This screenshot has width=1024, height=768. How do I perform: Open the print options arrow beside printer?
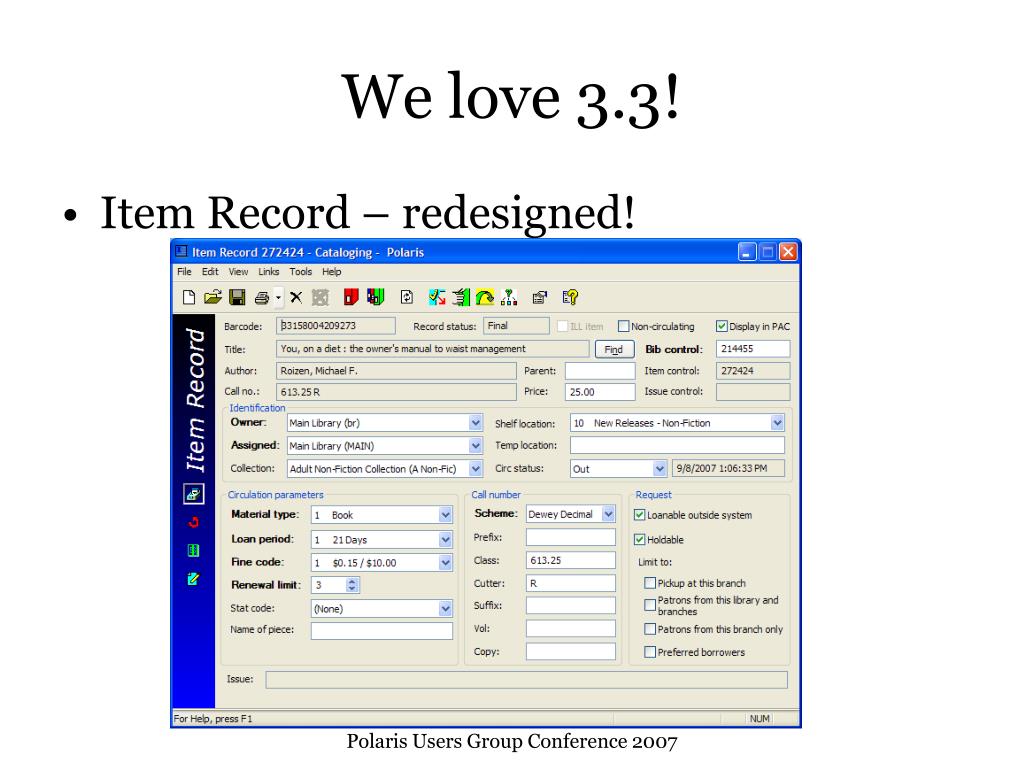[278, 298]
